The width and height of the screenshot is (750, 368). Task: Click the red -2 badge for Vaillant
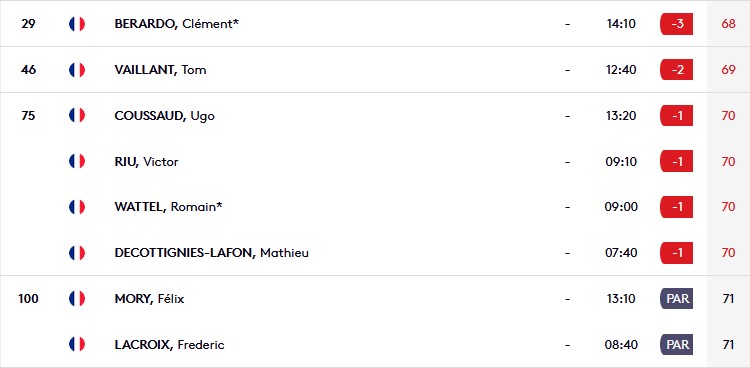click(x=676, y=70)
